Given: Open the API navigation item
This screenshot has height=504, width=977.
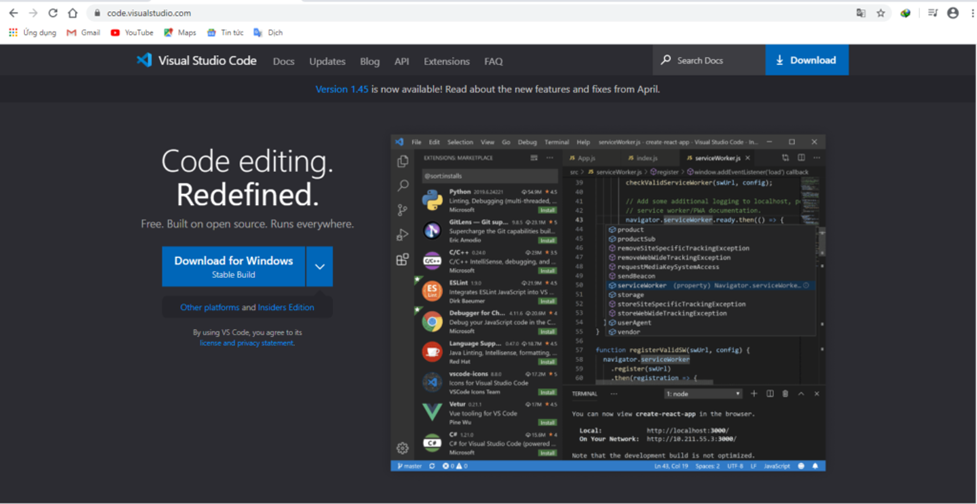Looking at the screenshot, I should click(402, 61).
